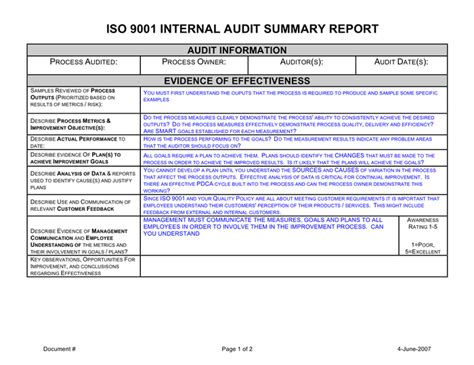The width and height of the screenshot is (474, 365).
Task: Click the Describe Process Metrics & Improvement Objective(s) label
Action: pyautogui.click(x=70, y=124)
